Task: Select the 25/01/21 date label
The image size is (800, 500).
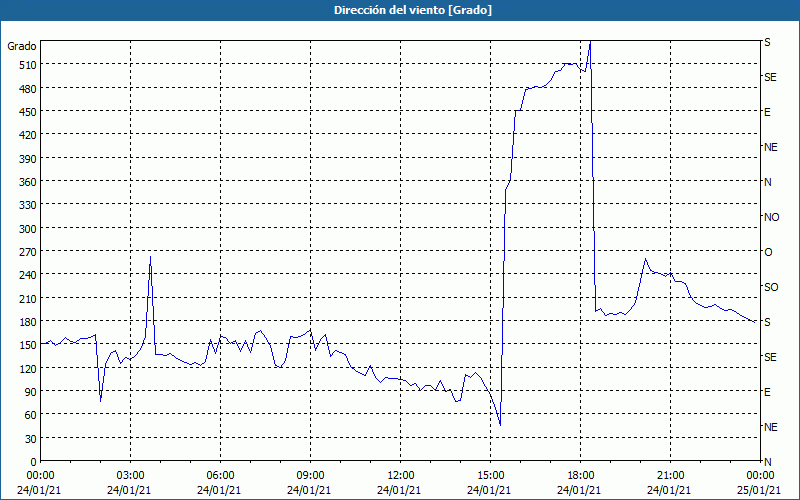Action: pos(760,490)
